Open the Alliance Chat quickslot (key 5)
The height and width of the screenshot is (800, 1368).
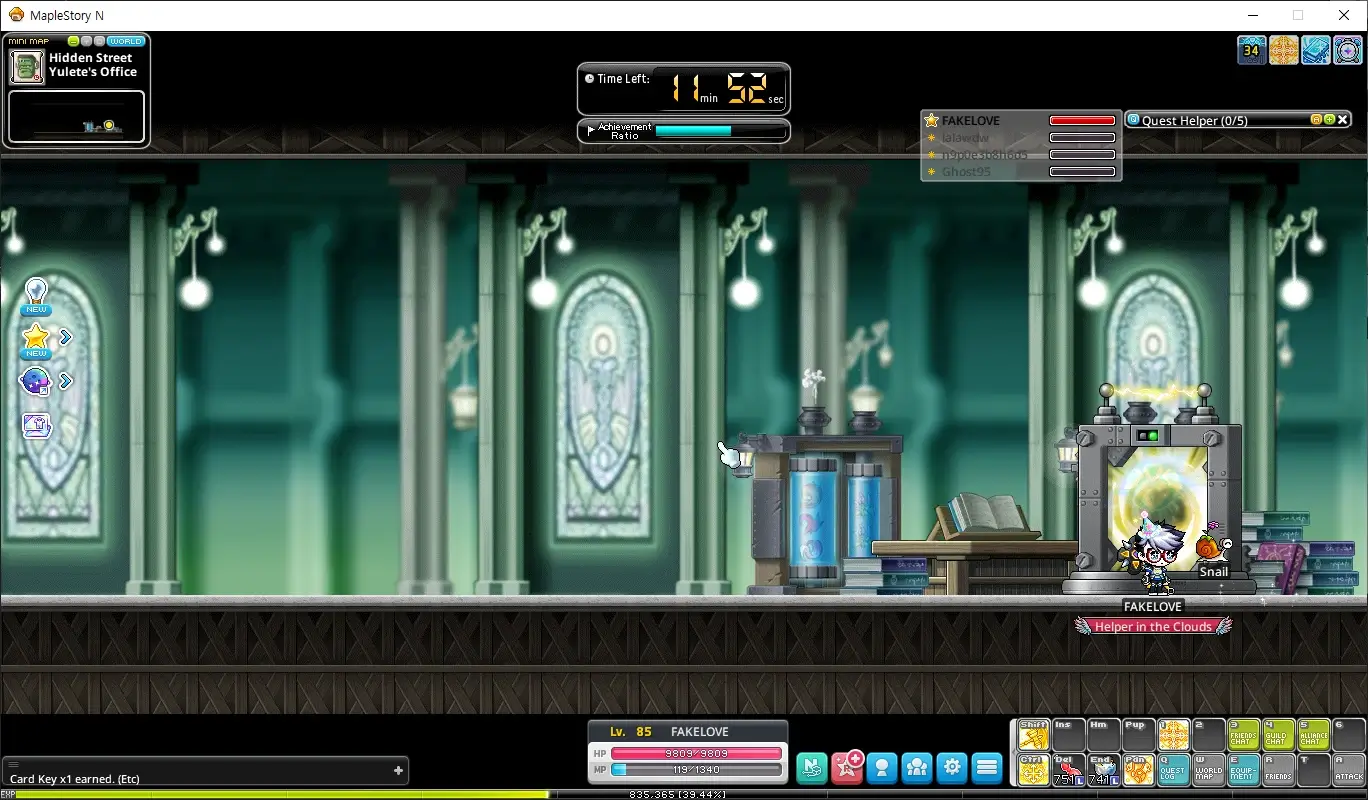point(1313,735)
